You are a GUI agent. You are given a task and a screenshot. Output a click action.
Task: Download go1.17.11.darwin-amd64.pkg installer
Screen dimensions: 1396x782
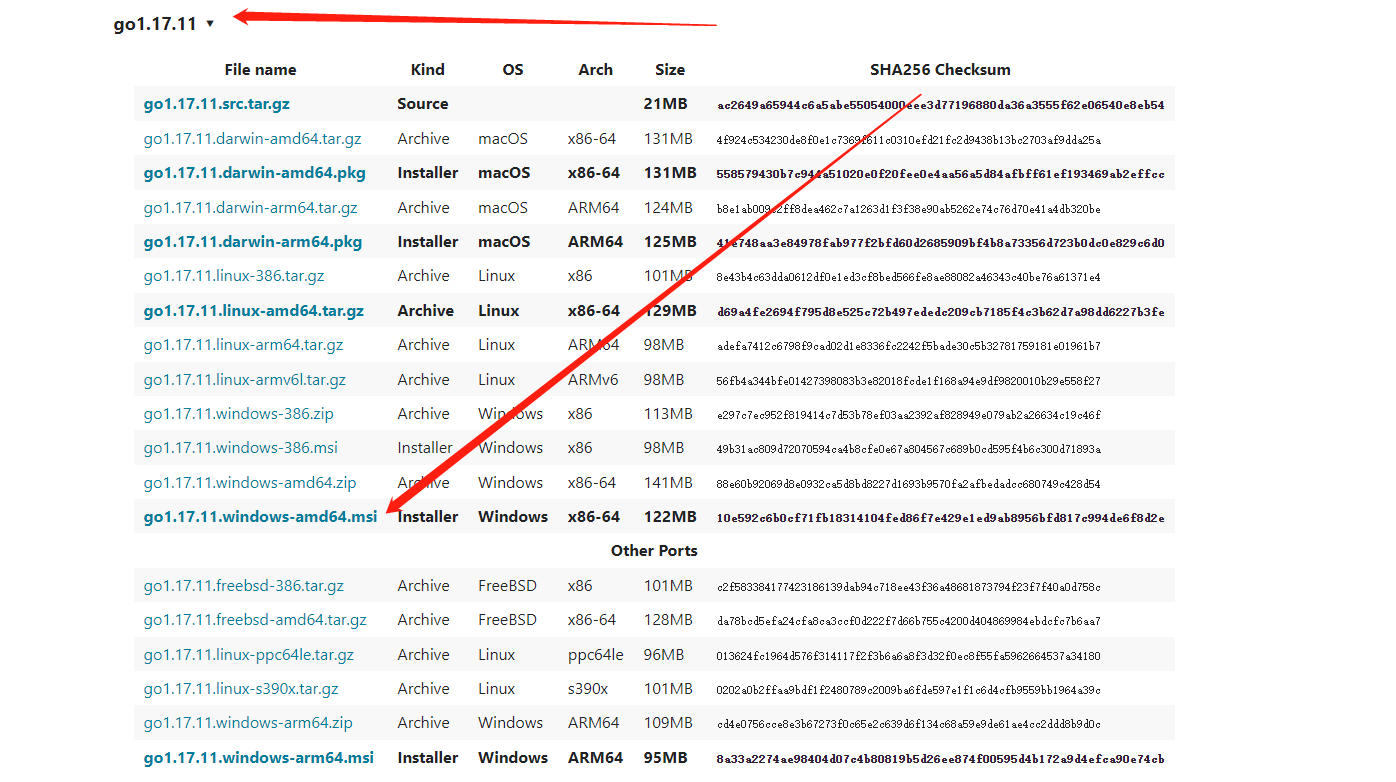tap(254, 173)
